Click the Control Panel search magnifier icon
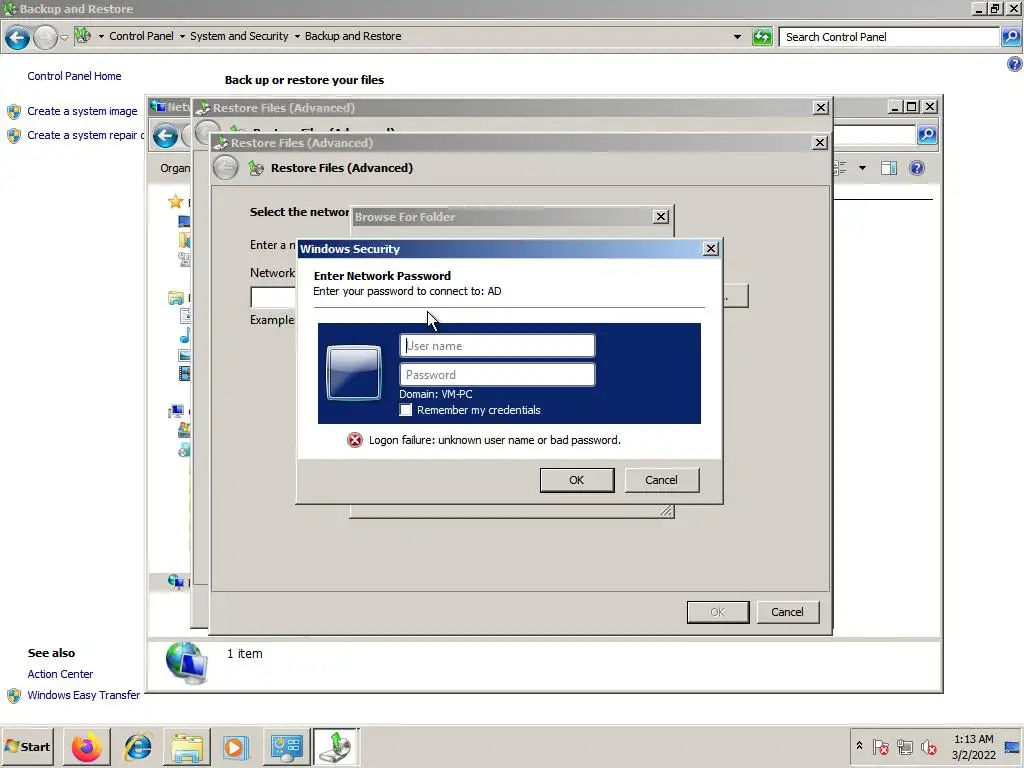The width and height of the screenshot is (1024, 768). (1010, 37)
